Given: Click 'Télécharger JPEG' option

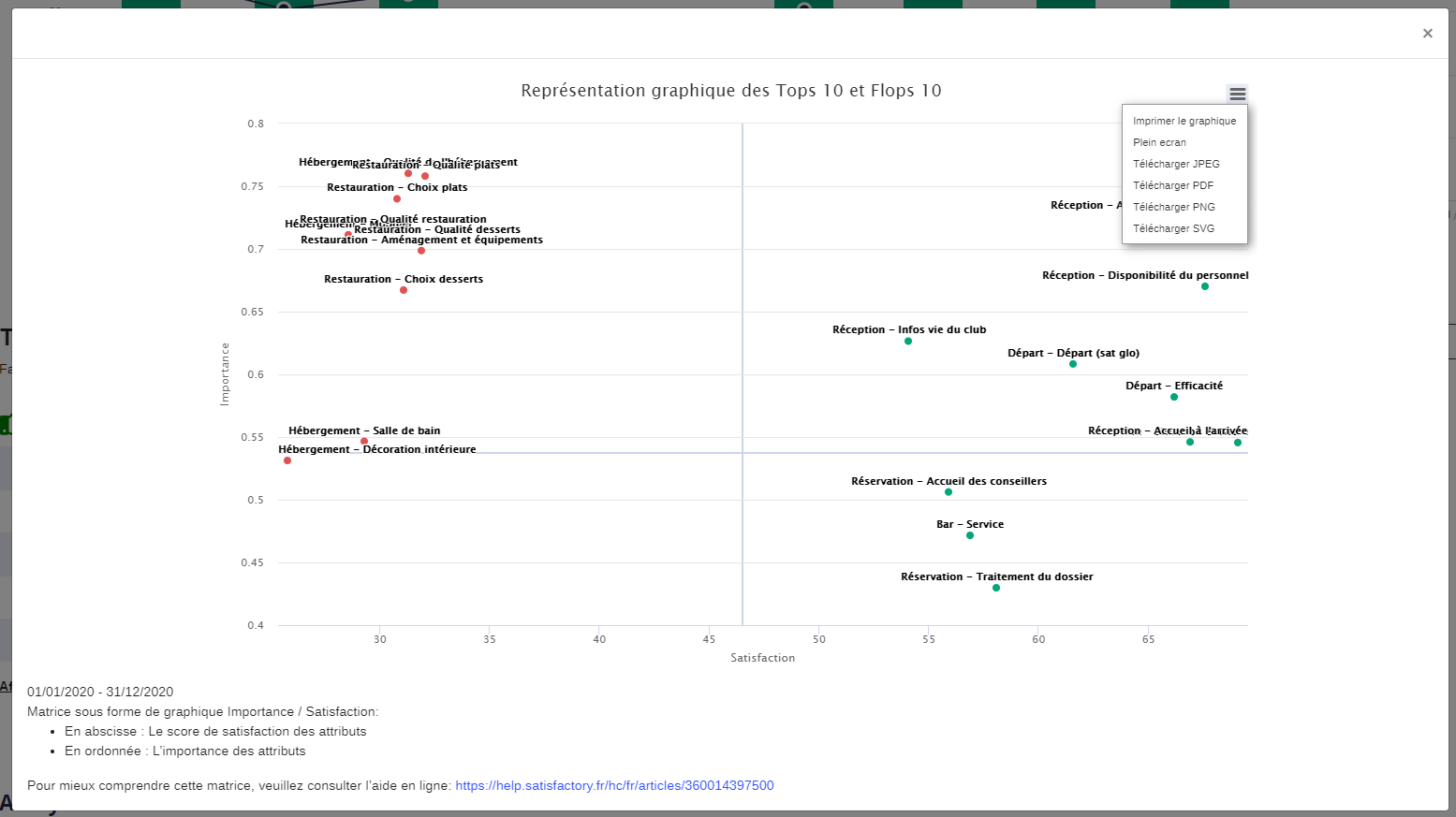Looking at the screenshot, I should click(x=1176, y=164).
